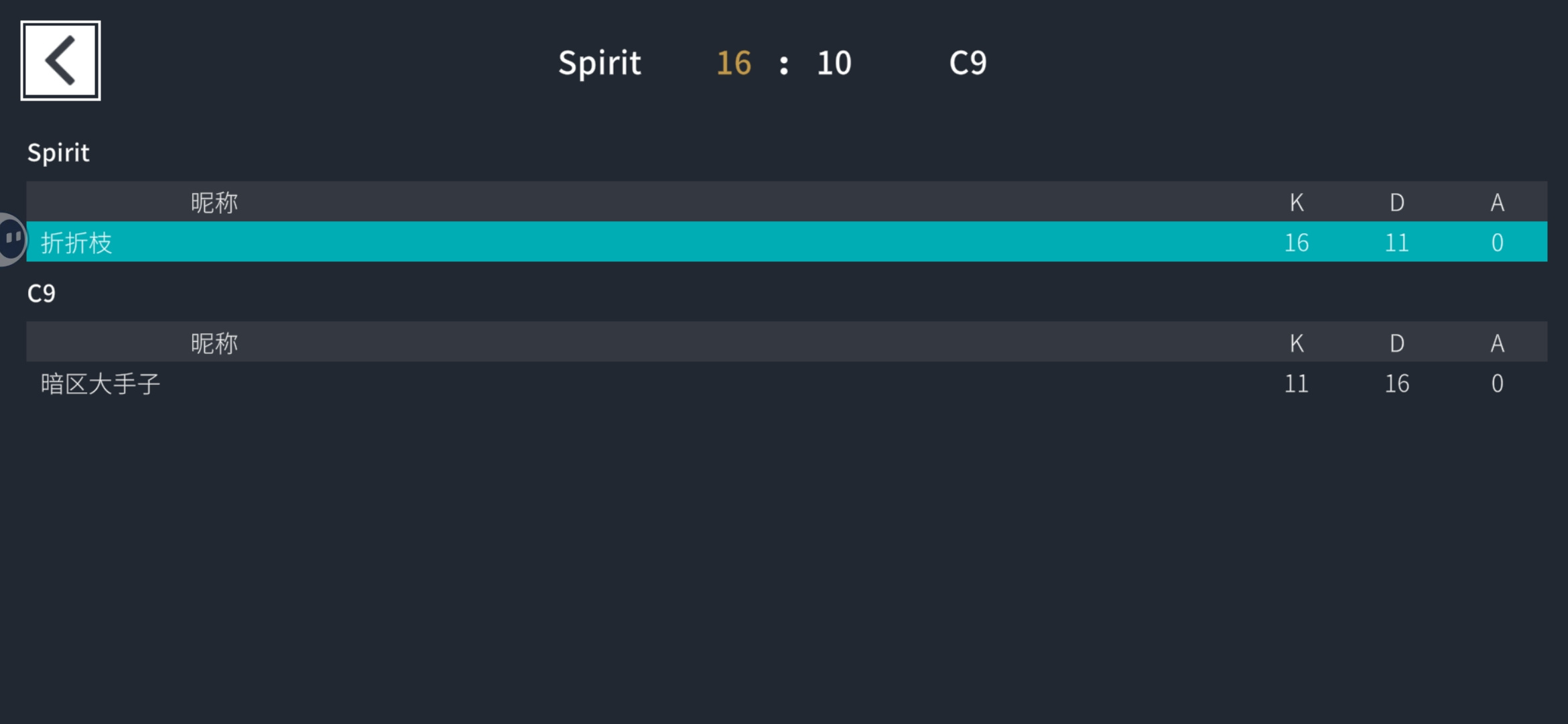Click the back arrow button
1568x724 pixels.
click(60, 60)
